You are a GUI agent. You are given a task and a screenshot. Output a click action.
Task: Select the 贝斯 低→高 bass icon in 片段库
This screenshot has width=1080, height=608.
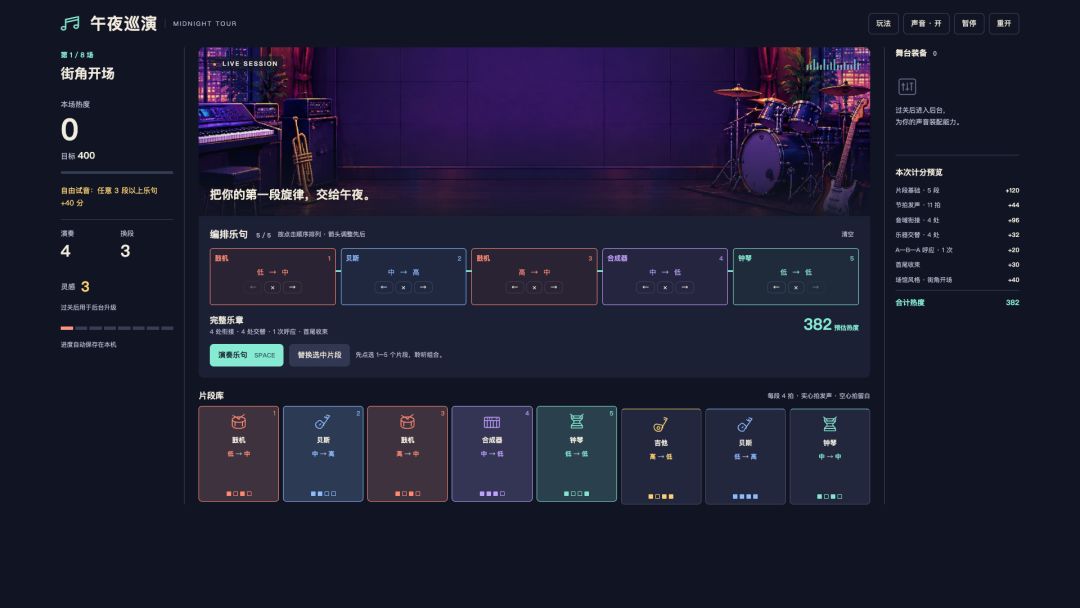coord(745,424)
